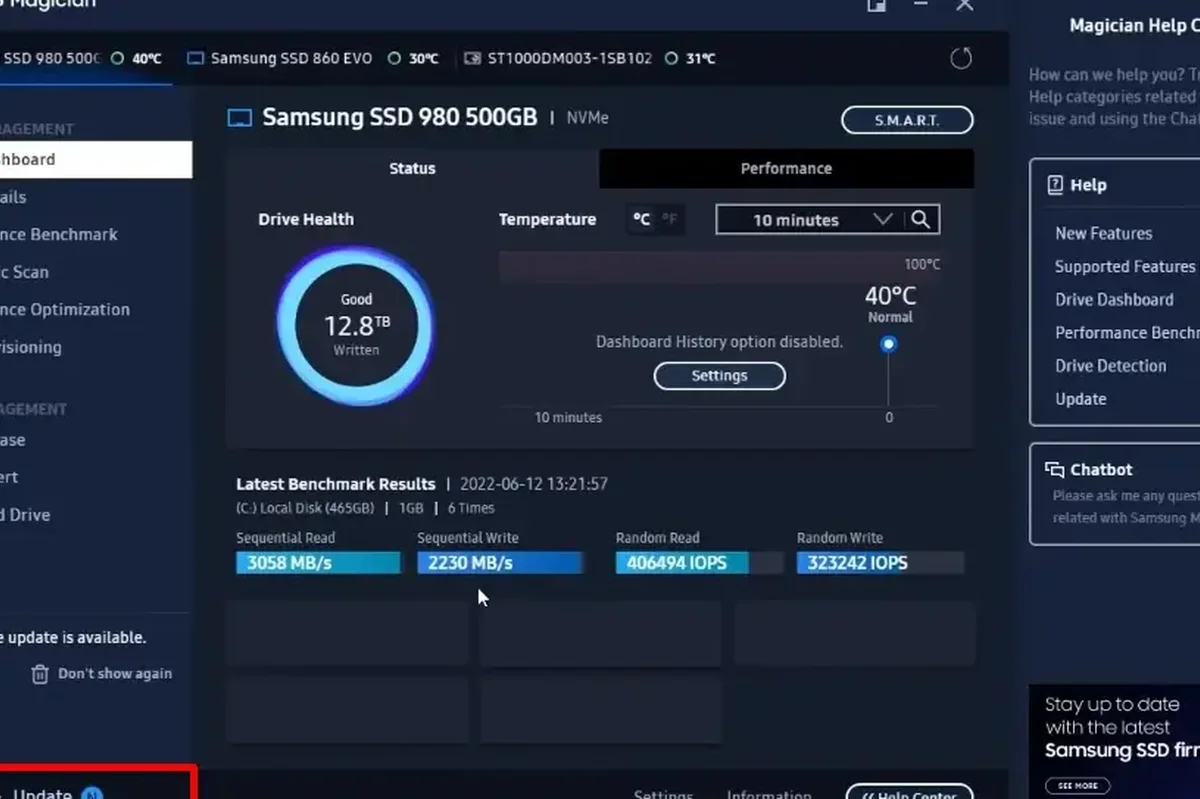Screen dimensions: 1200x799
Task: Click the Random Write 323242 IOPS bar
Action: [880, 563]
